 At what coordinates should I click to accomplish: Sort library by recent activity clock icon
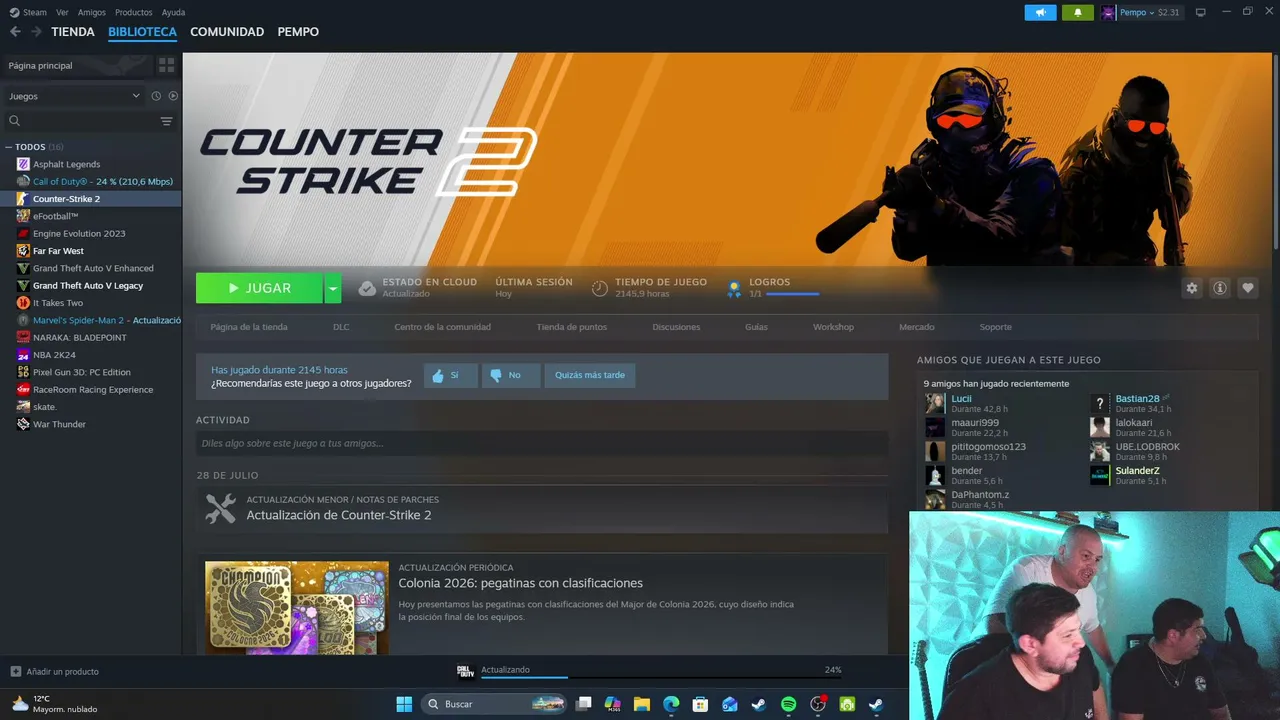(x=156, y=96)
